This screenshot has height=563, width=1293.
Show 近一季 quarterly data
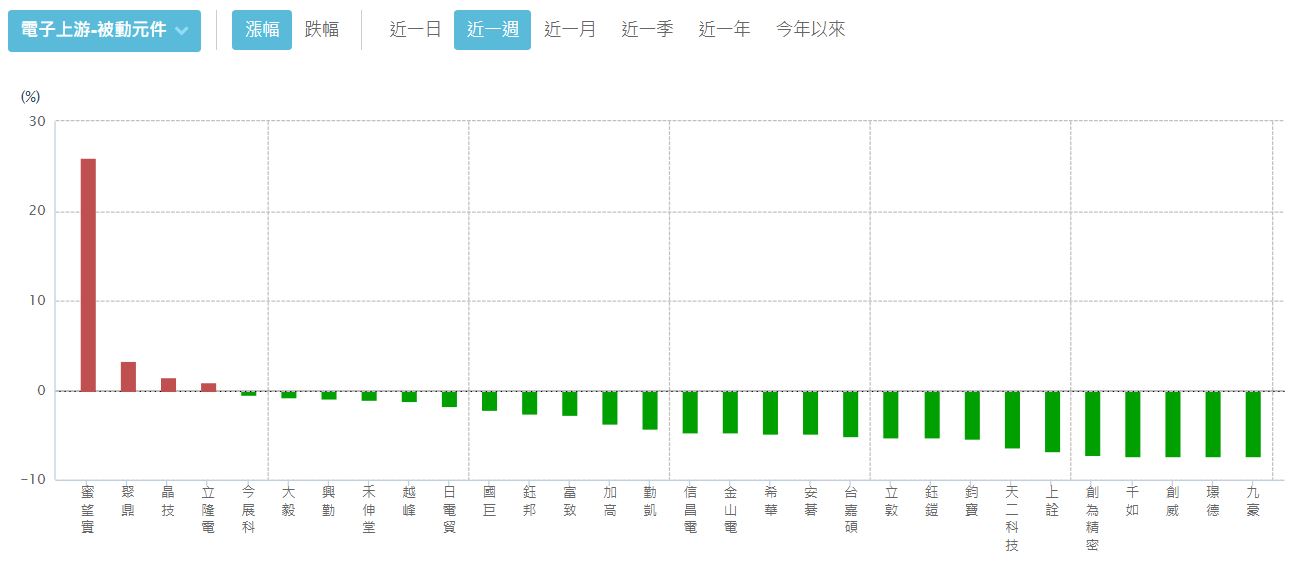pos(647,30)
